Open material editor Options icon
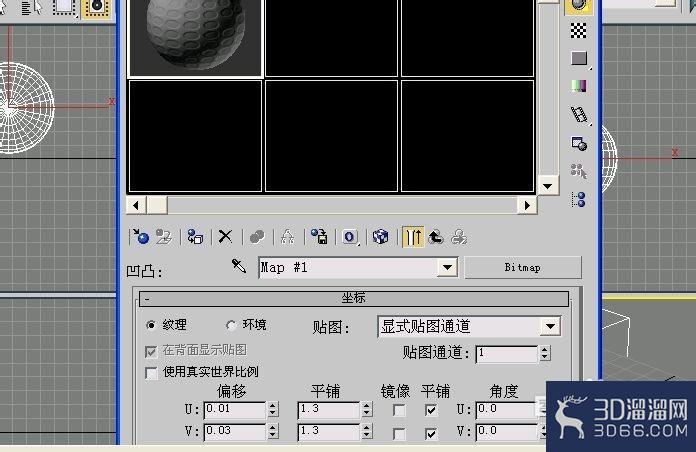 pos(579,143)
